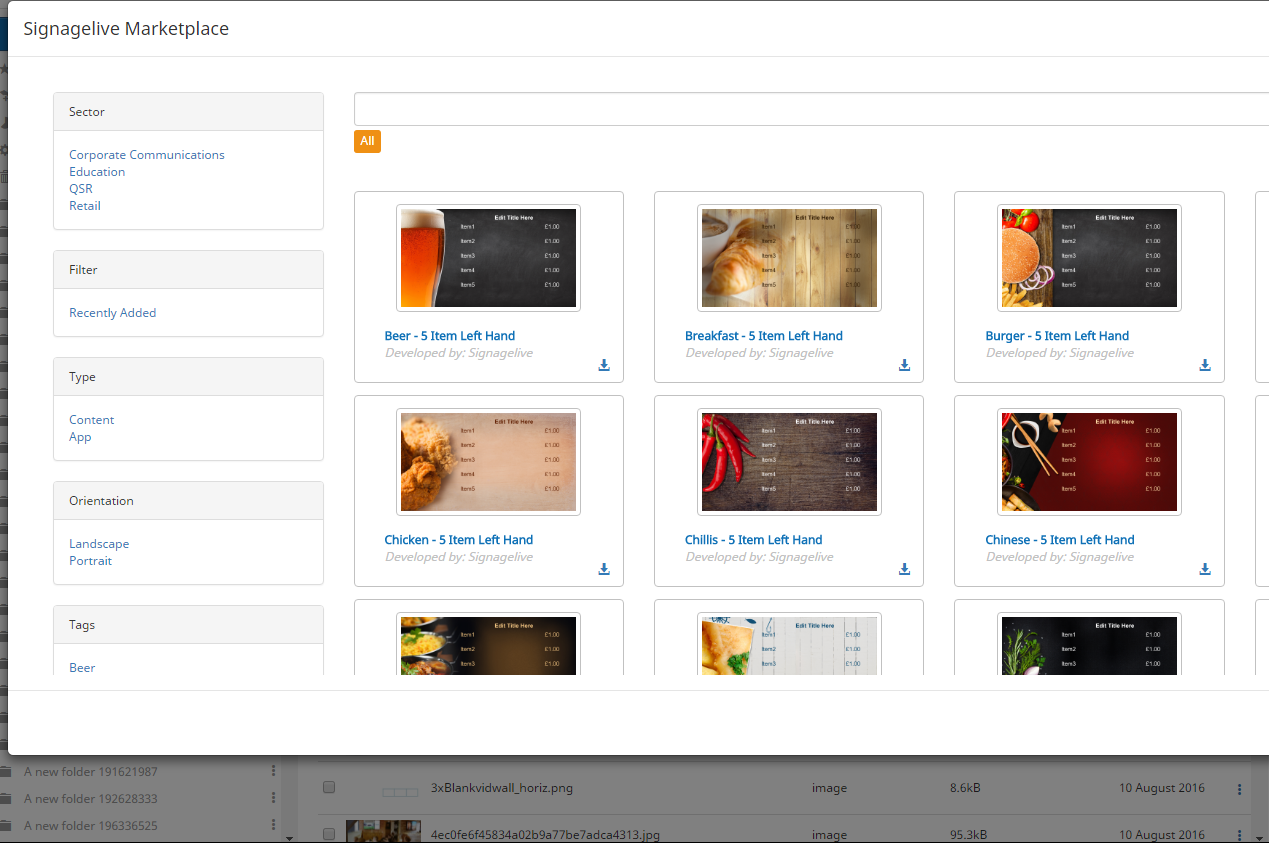Preview the Chicken template thumbnail

point(489,462)
